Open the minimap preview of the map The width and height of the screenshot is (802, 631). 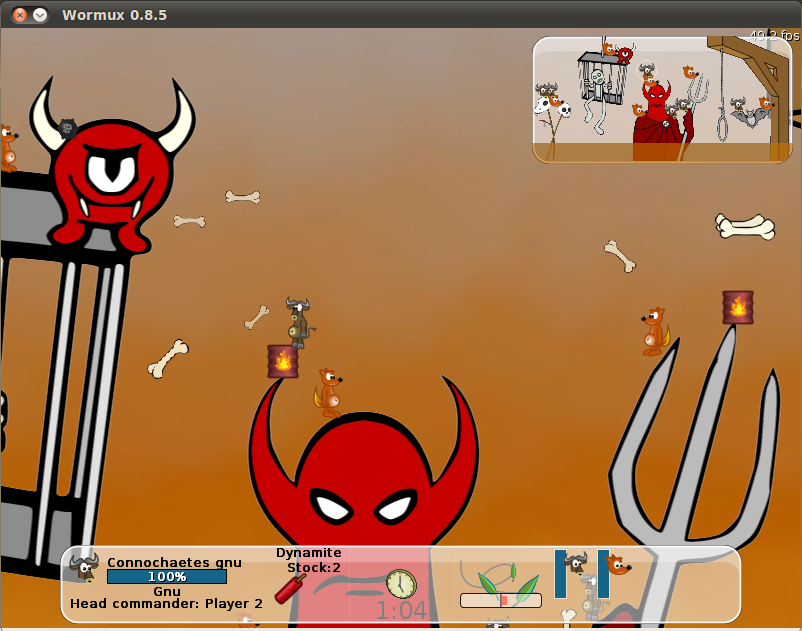coord(662,100)
